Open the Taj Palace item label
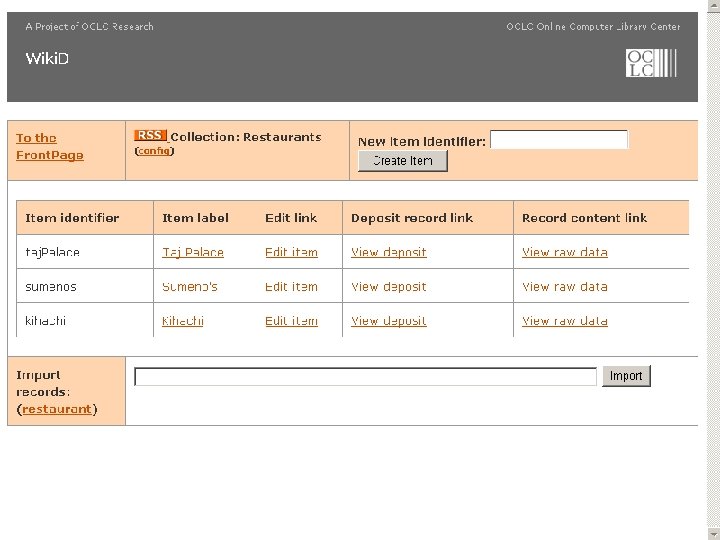Image resolution: width=720 pixels, height=540 pixels. tap(193, 252)
